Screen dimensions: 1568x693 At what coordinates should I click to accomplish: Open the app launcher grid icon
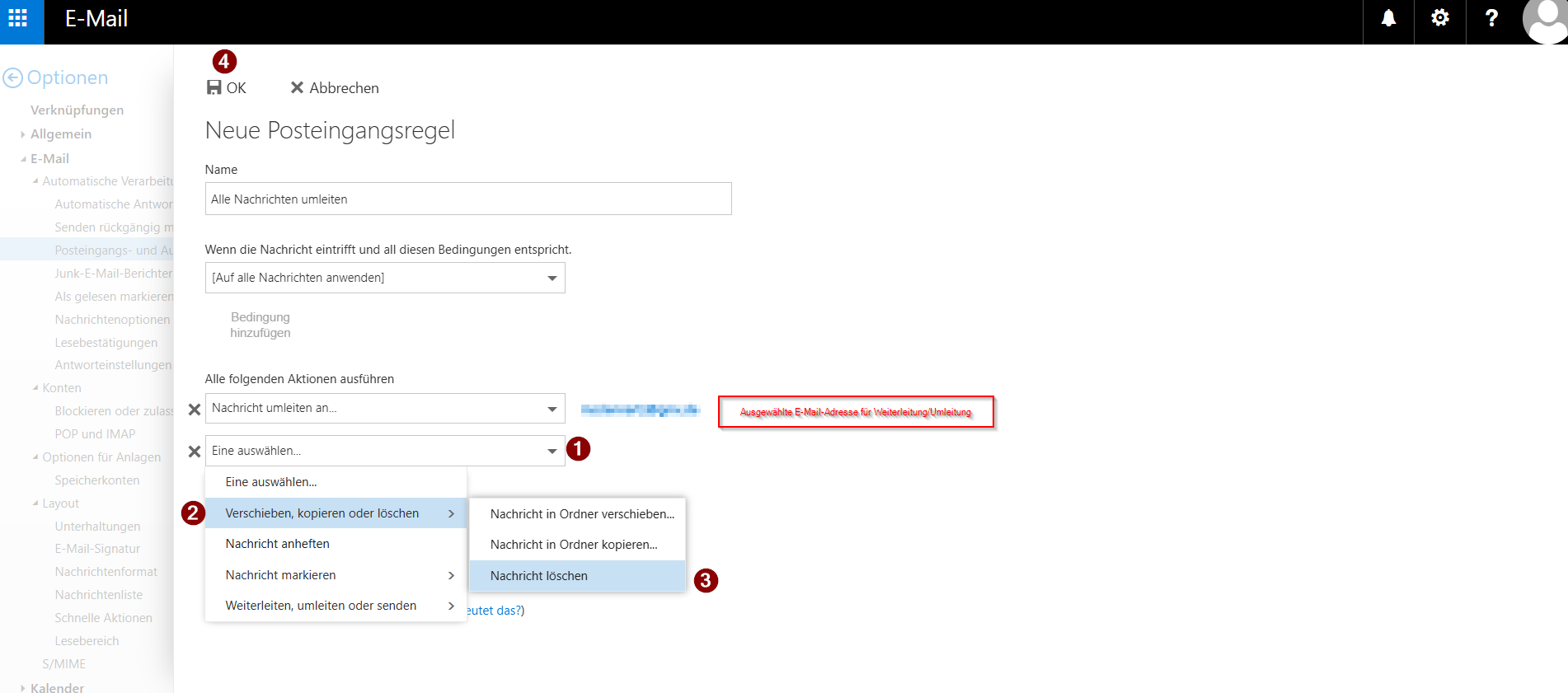18,19
